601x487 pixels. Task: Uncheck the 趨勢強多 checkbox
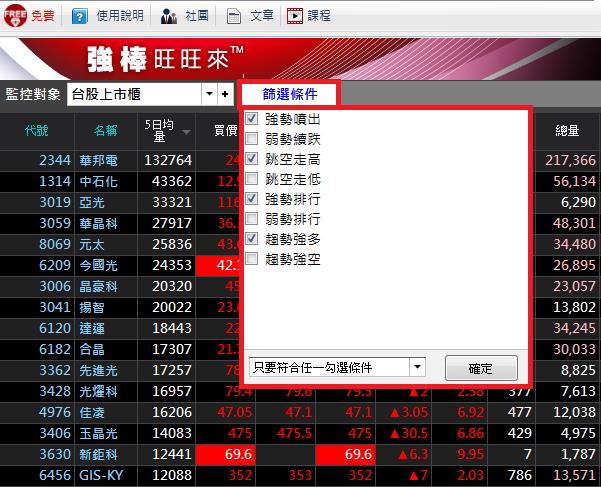click(x=251, y=239)
